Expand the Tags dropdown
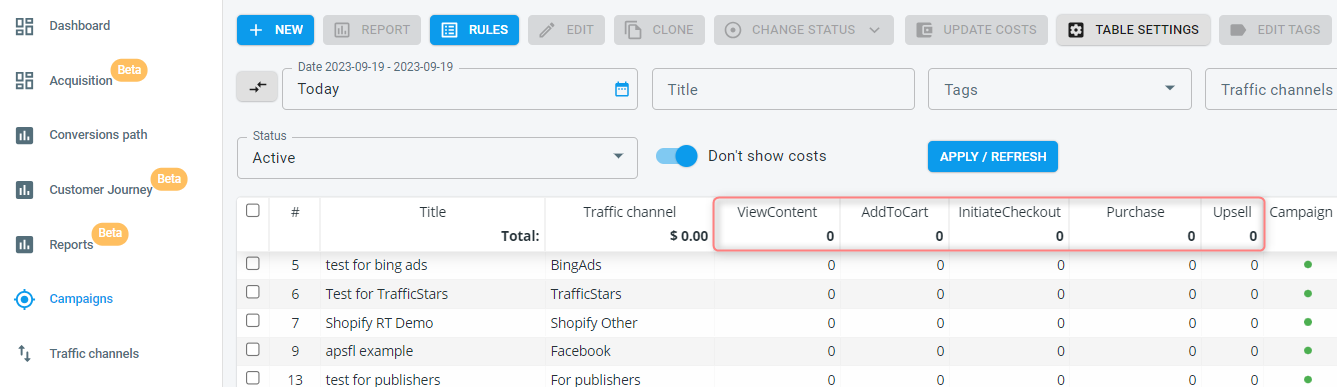 (x=1060, y=89)
